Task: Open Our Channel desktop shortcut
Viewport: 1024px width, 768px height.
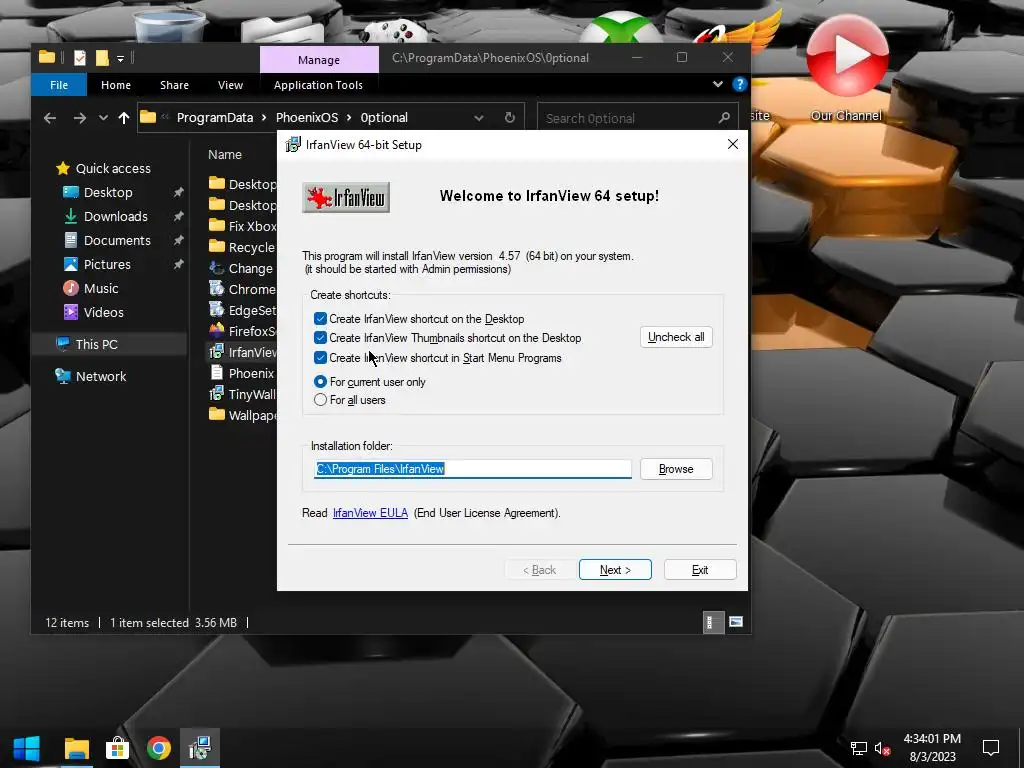Action: pyautogui.click(x=846, y=69)
